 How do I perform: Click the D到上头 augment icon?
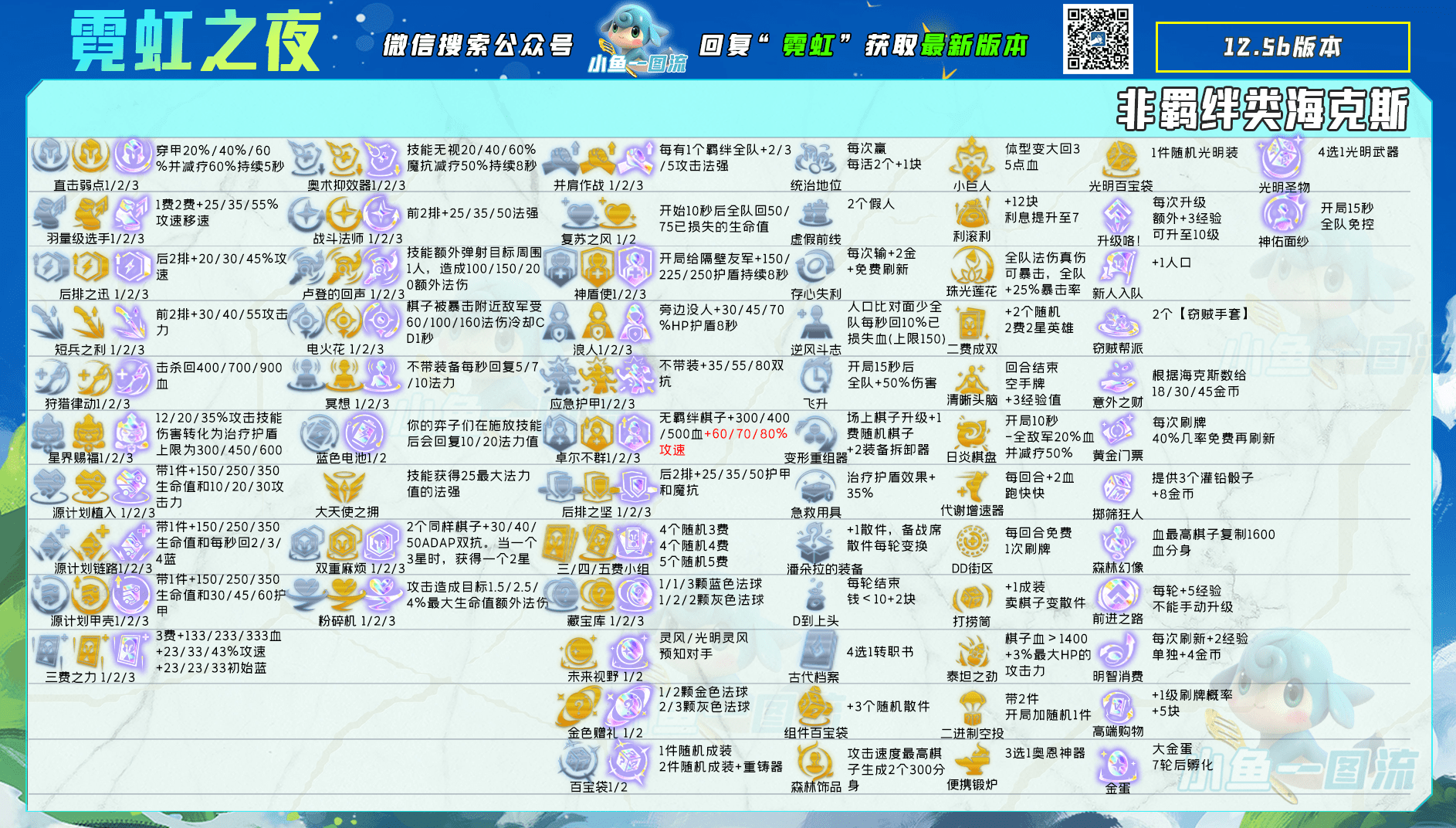point(815,596)
